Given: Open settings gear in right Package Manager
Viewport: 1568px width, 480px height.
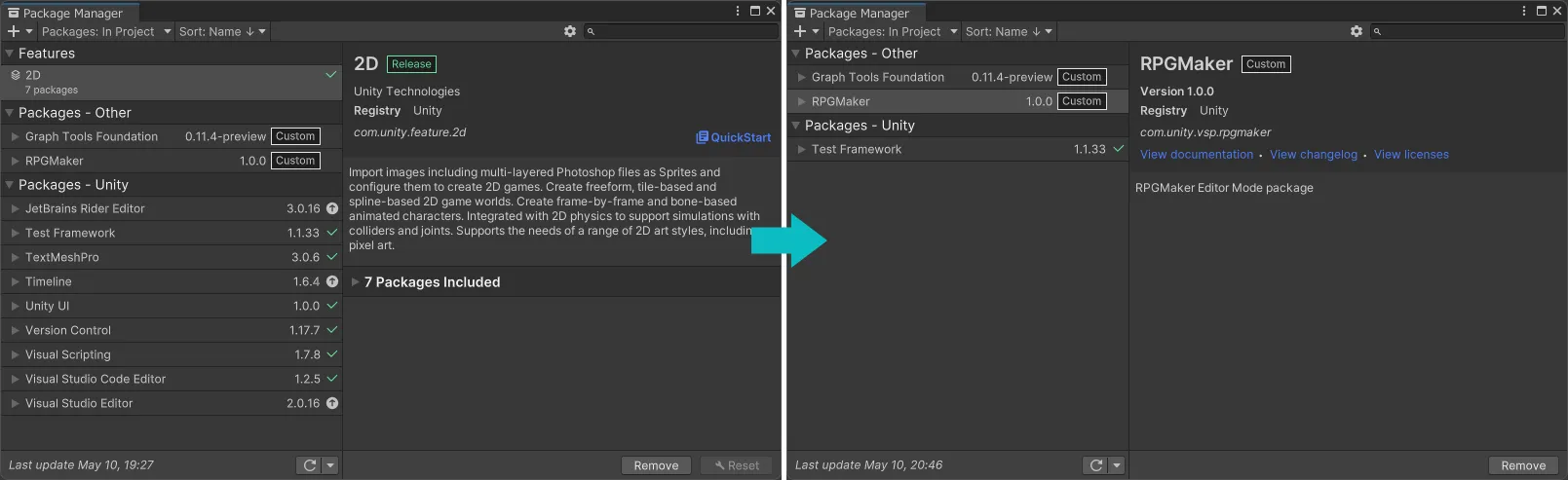Looking at the screenshot, I should tap(1357, 32).
